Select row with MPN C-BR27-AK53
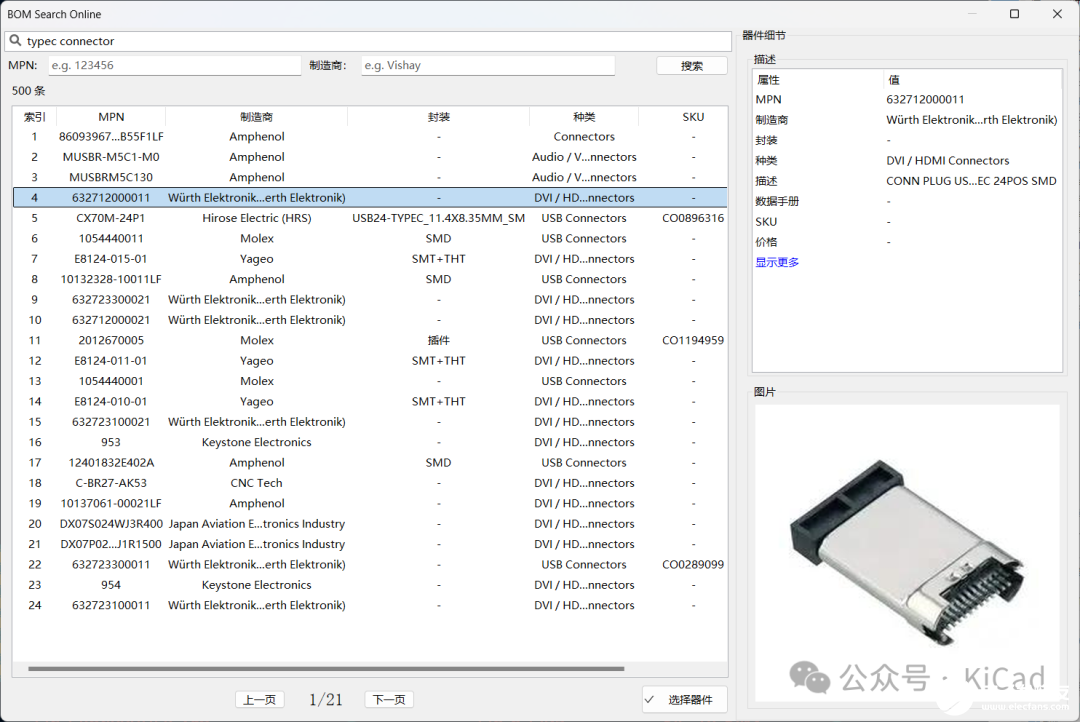The image size is (1080, 722). pyautogui.click(x=370, y=483)
